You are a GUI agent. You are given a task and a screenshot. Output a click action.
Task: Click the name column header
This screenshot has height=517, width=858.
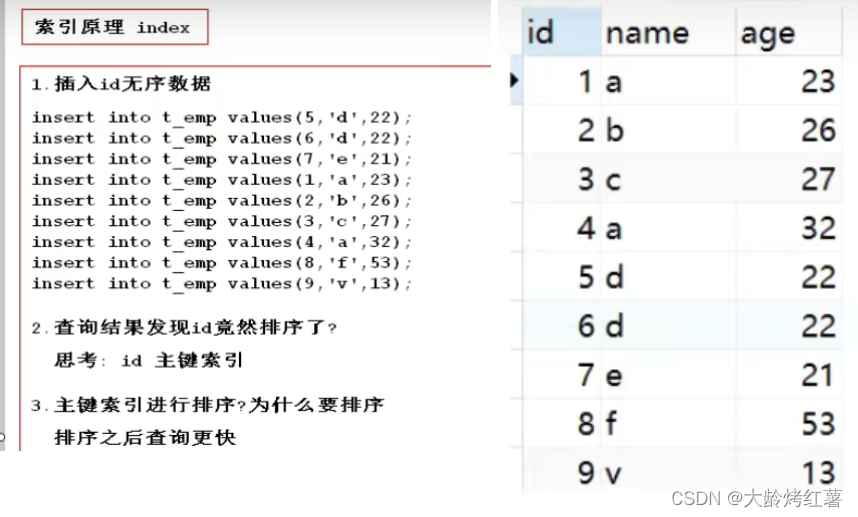pos(668,32)
